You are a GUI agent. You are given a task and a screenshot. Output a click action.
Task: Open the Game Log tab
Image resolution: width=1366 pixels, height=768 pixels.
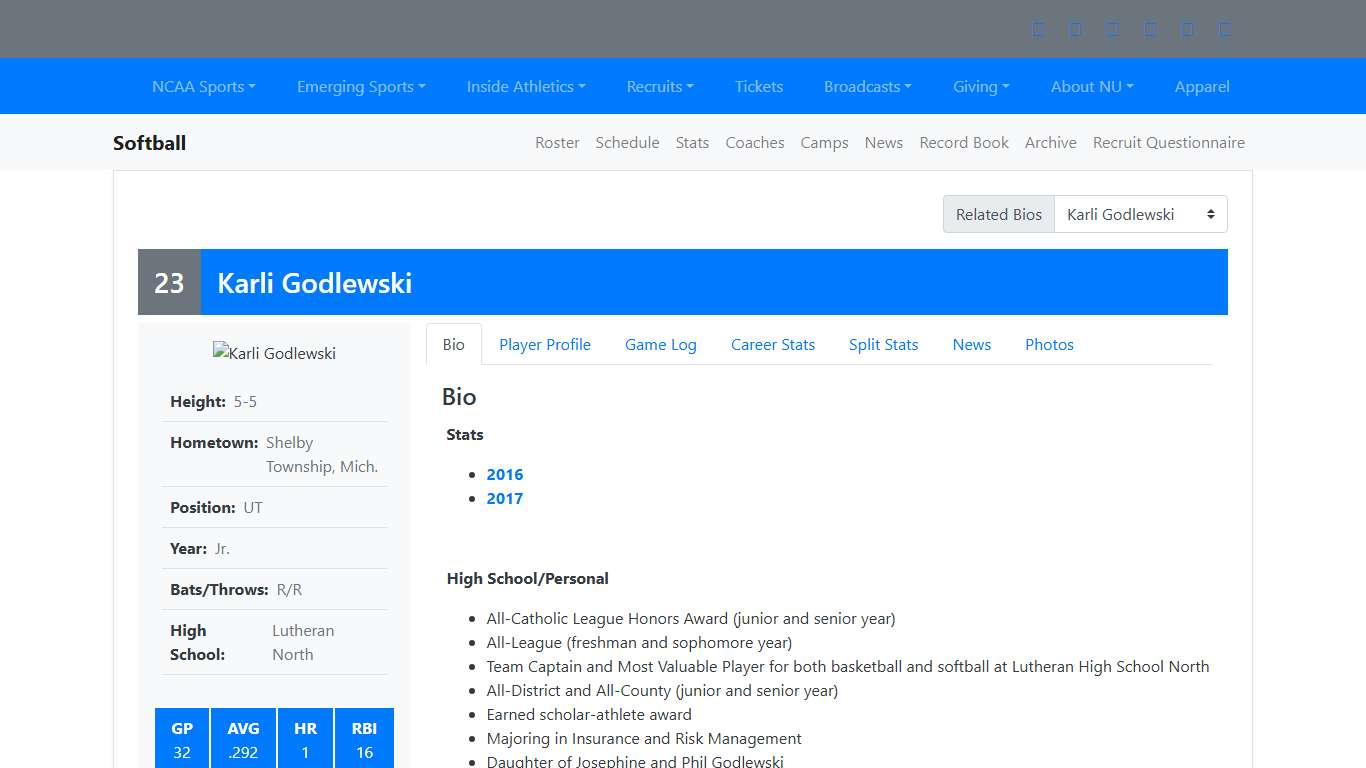point(661,344)
